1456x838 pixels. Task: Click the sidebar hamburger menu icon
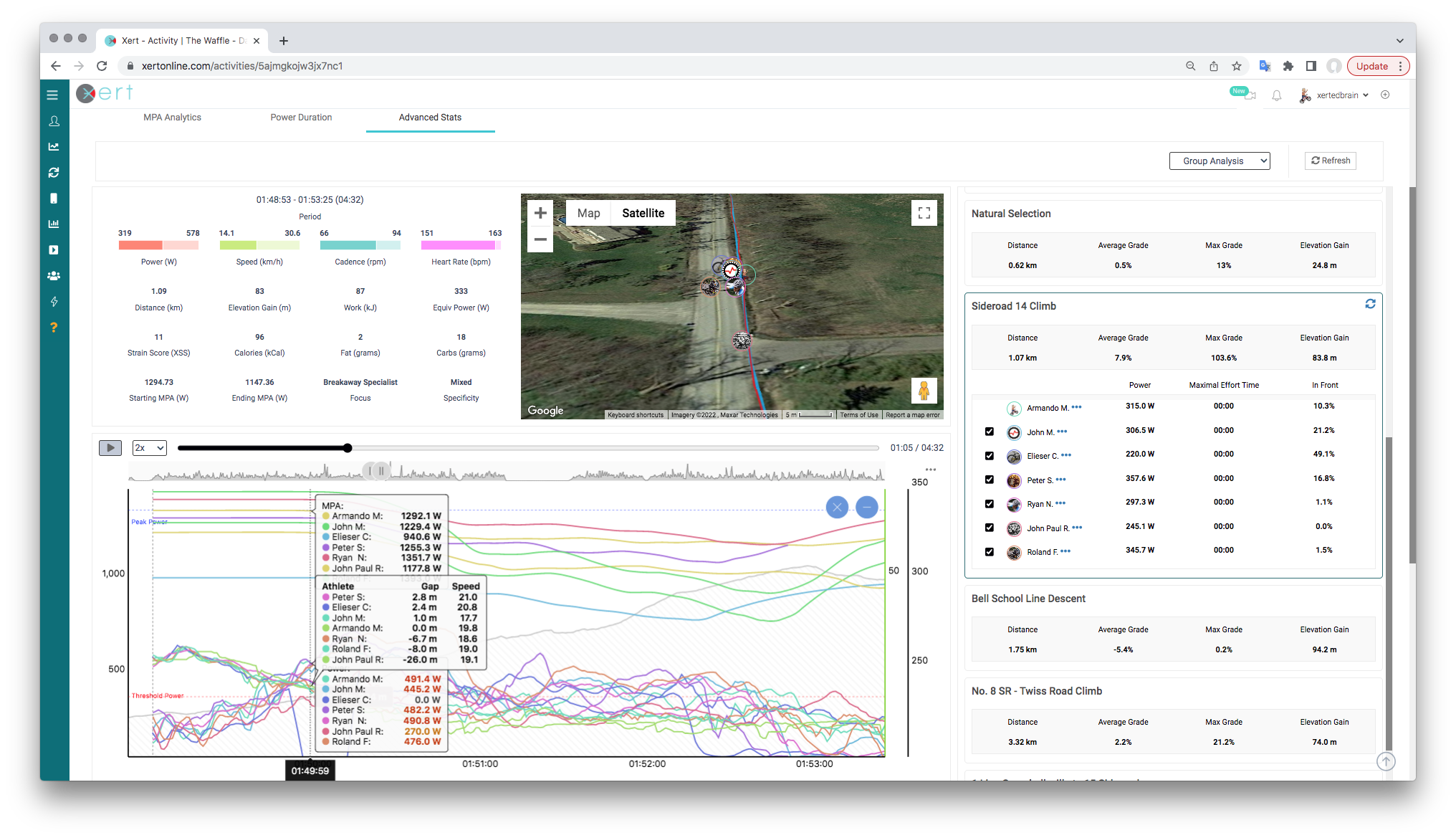pos(52,95)
